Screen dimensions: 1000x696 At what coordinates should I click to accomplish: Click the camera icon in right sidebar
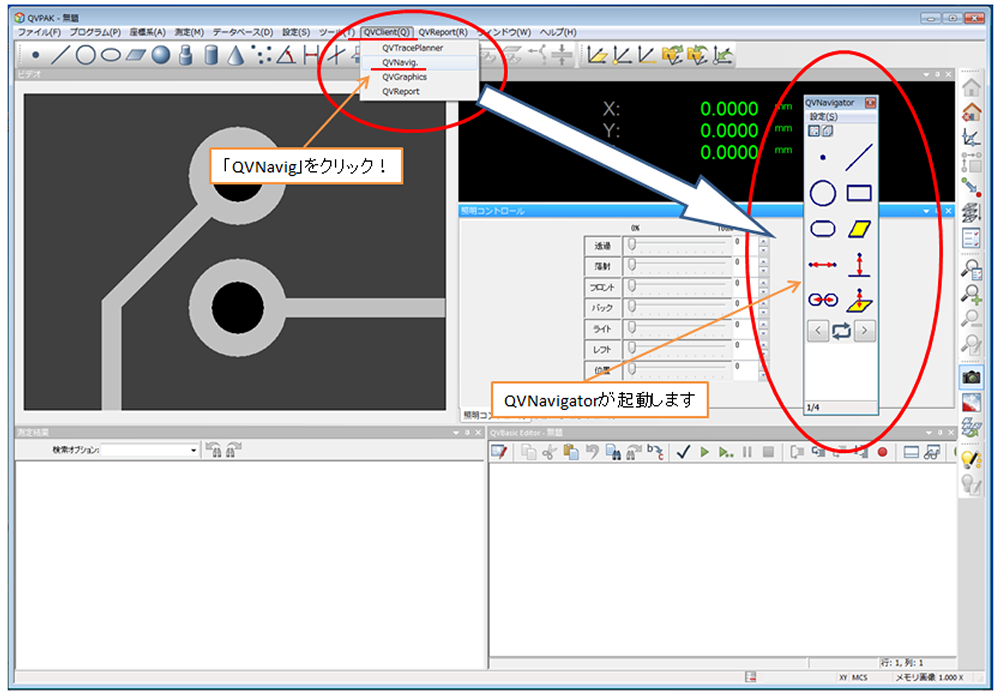point(970,377)
